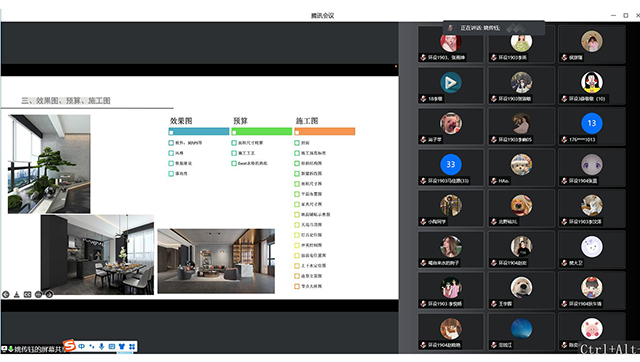Click the 施工图 column heading
The image size is (640, 362).
click(307, 121)
